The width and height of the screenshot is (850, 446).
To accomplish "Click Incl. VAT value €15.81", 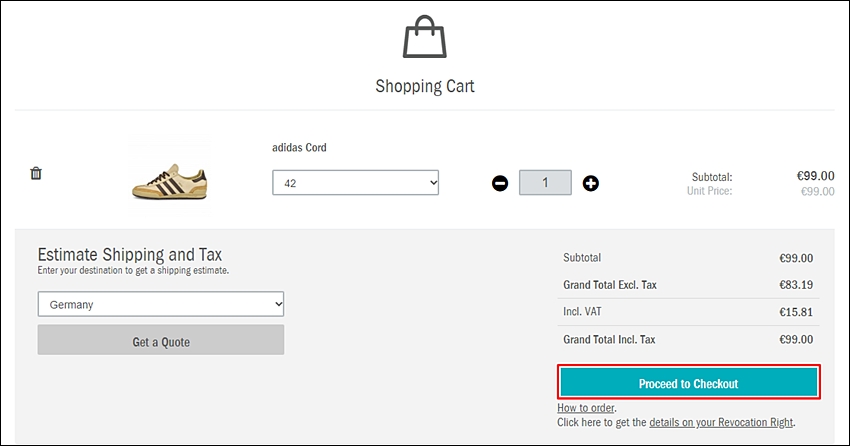I will pos(796,312).
